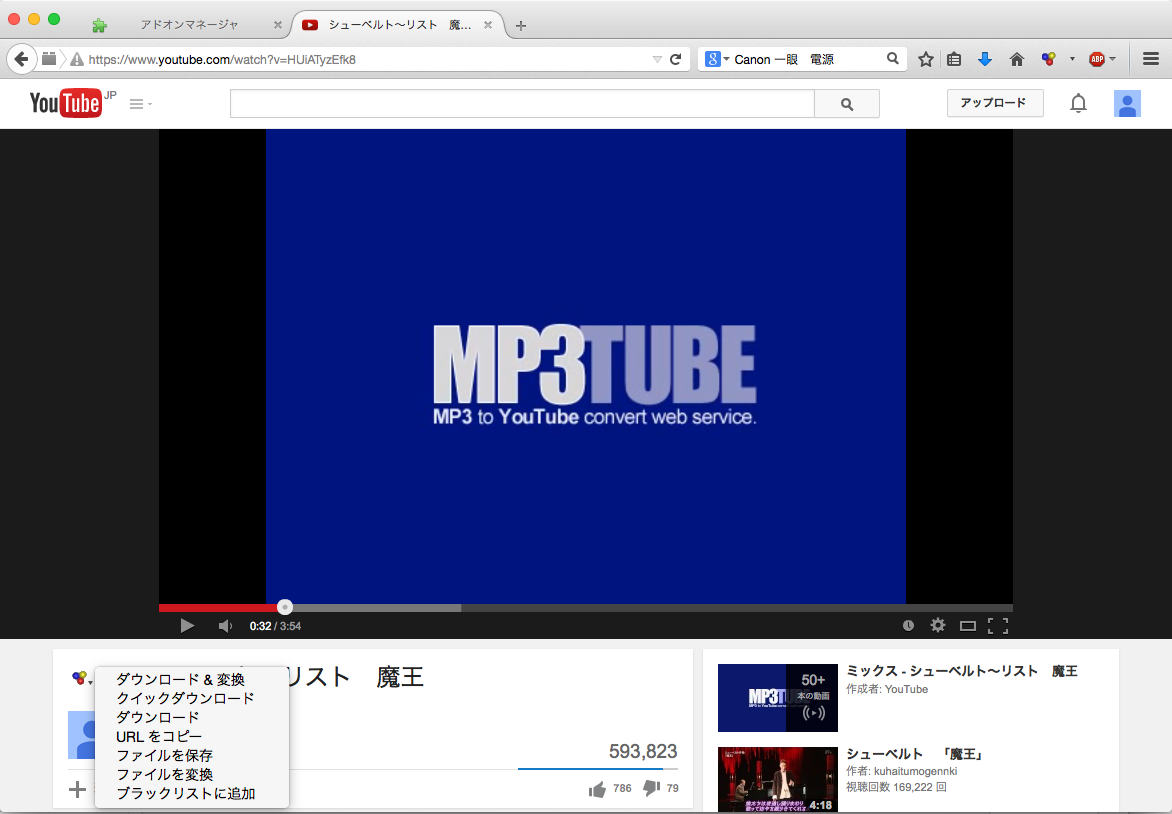Image resolution: width=1172 pixels, height=814 pixels.
Task: Click the Watch Later clock icon
Action: click(908, 626)
